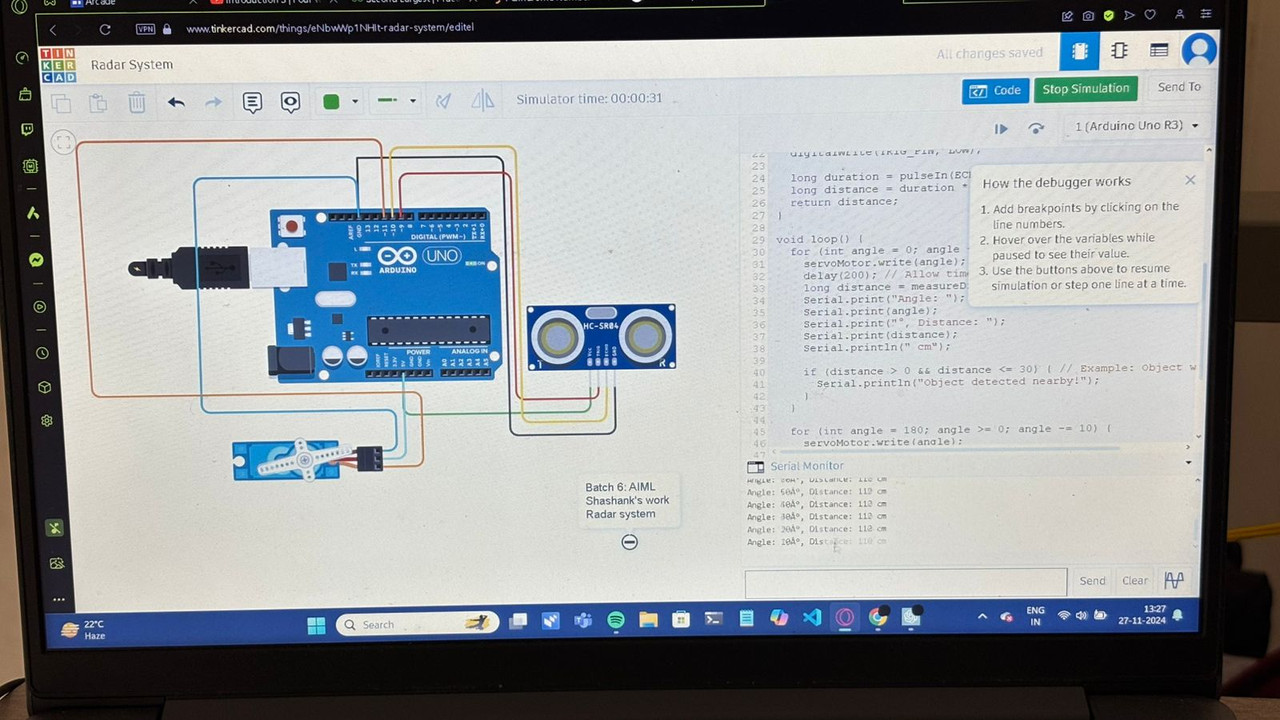
Task: Open Opera easy setup sliders icon
Action: click(x=1206, y=14)
